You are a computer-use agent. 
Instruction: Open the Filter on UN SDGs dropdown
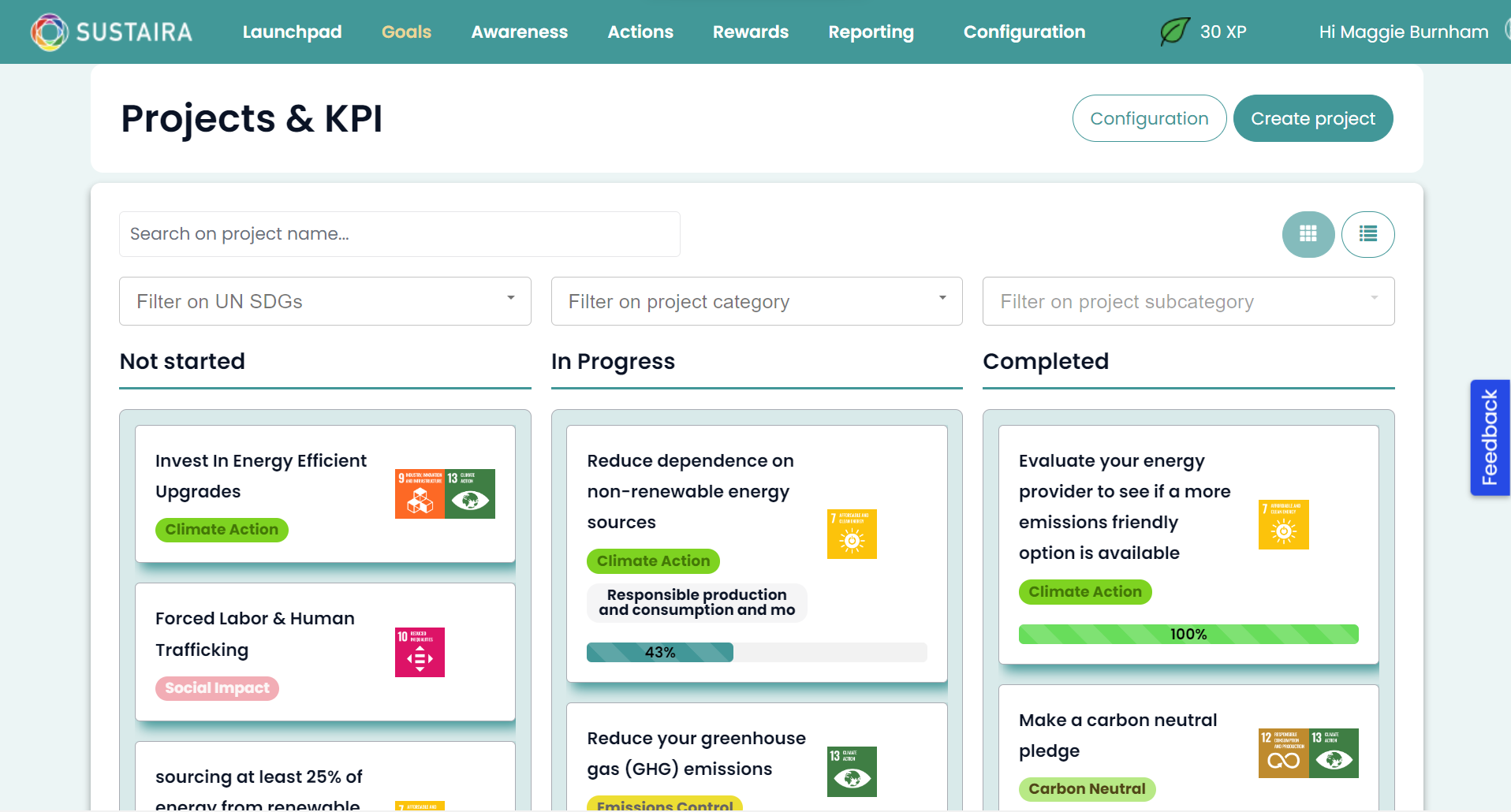[325, 301]
